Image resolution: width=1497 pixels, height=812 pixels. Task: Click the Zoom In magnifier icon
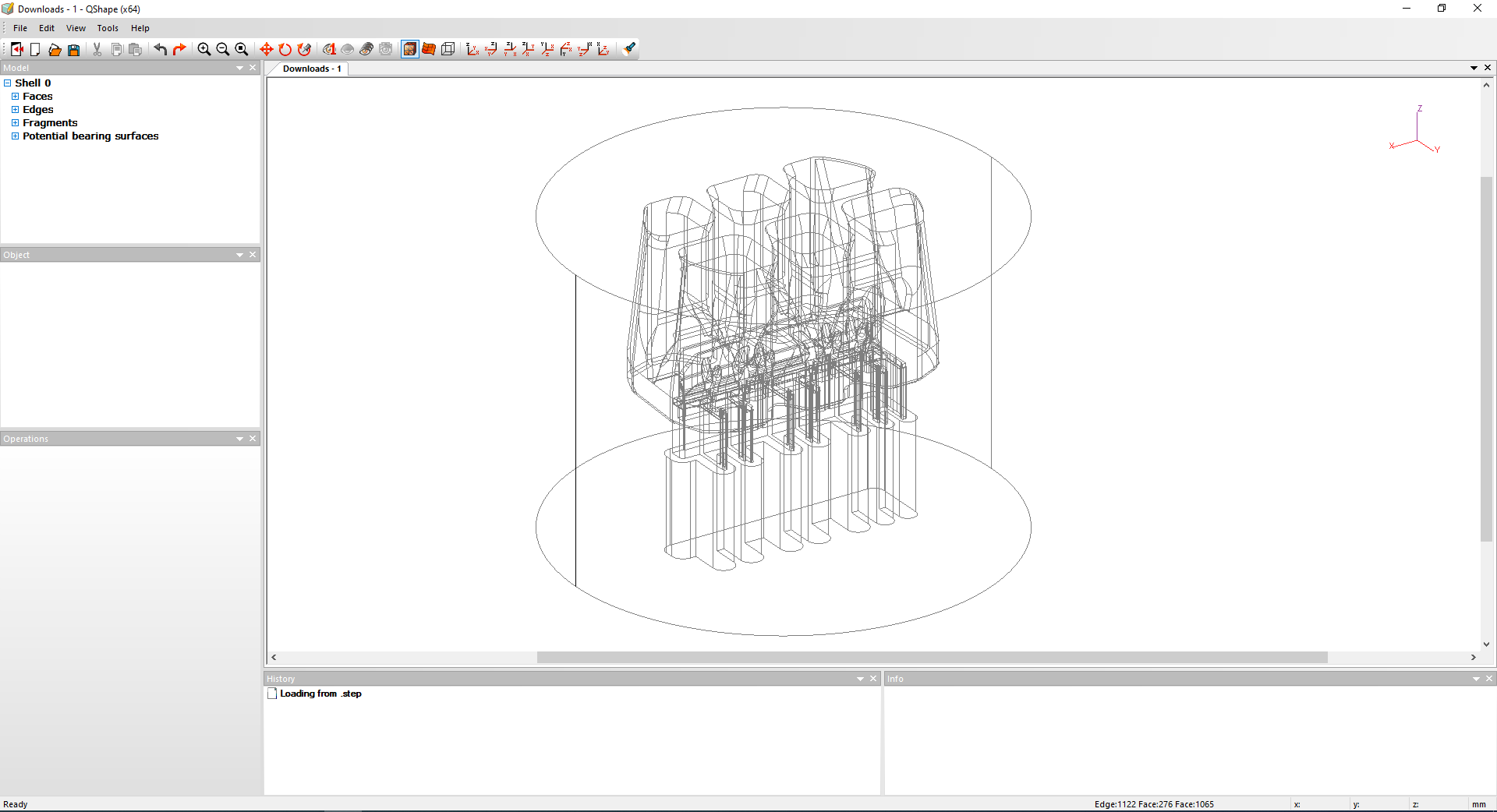(x=204, y=49)
